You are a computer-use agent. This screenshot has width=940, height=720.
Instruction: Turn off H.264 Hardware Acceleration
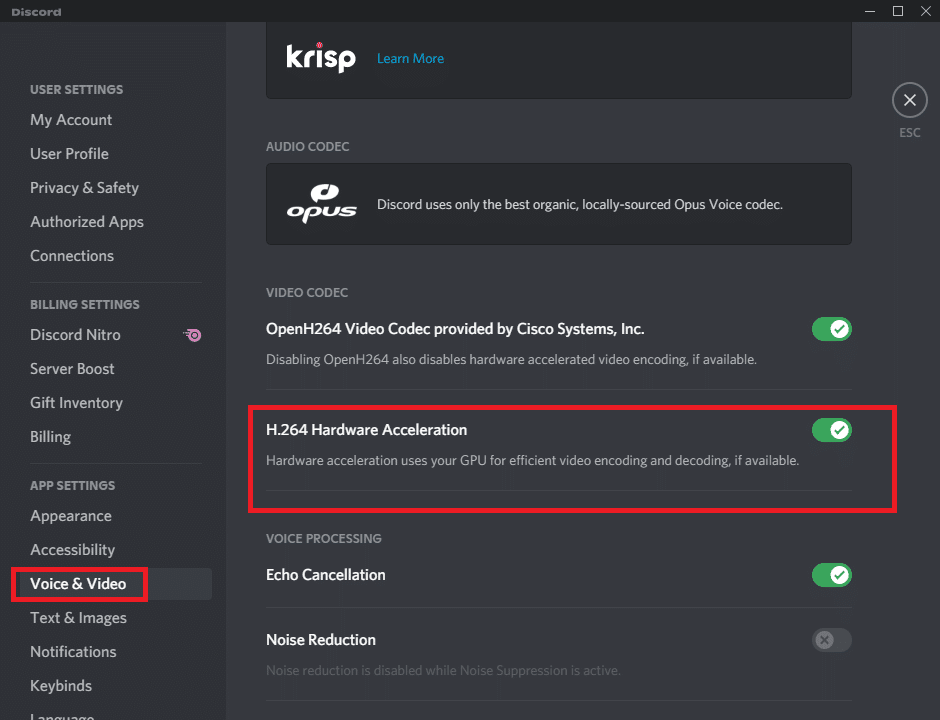pos(831,430)
